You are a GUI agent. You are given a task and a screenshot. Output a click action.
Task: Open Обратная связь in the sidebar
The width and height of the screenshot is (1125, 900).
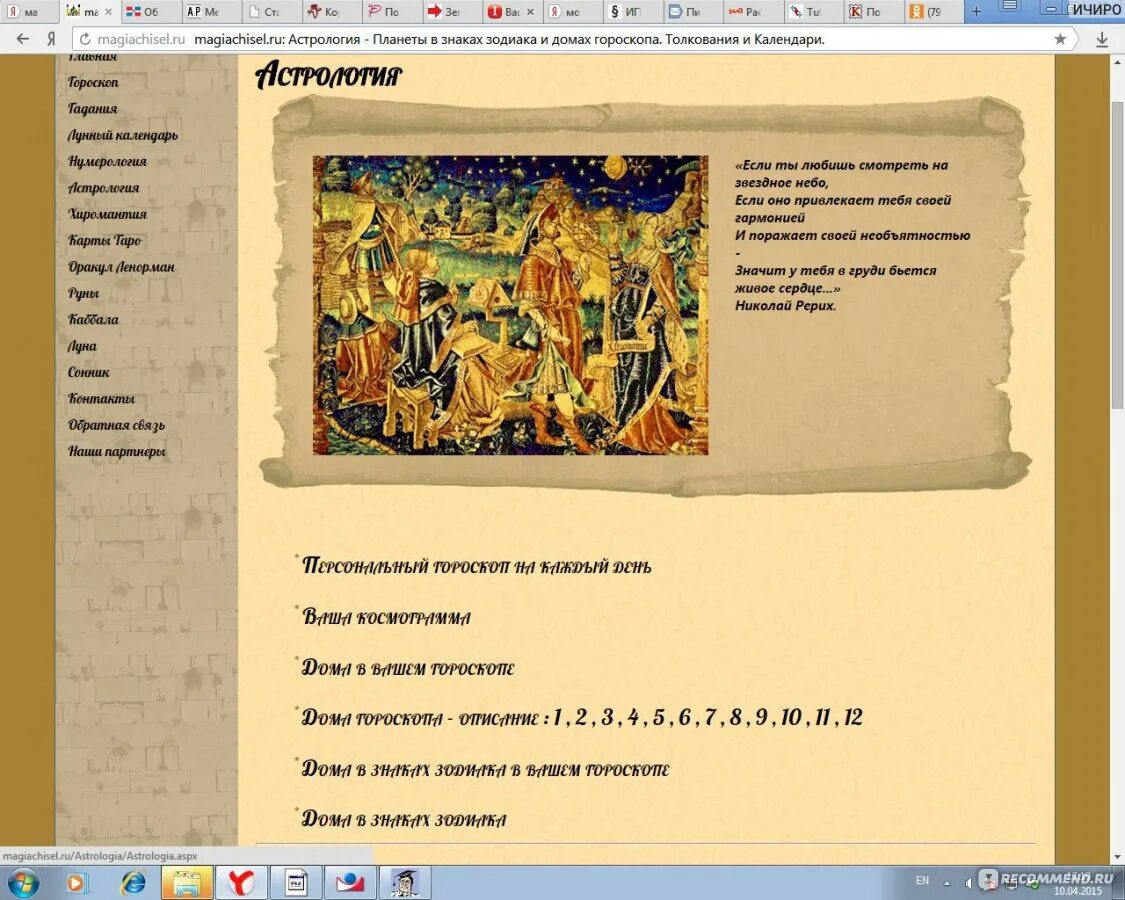point(116,425)
